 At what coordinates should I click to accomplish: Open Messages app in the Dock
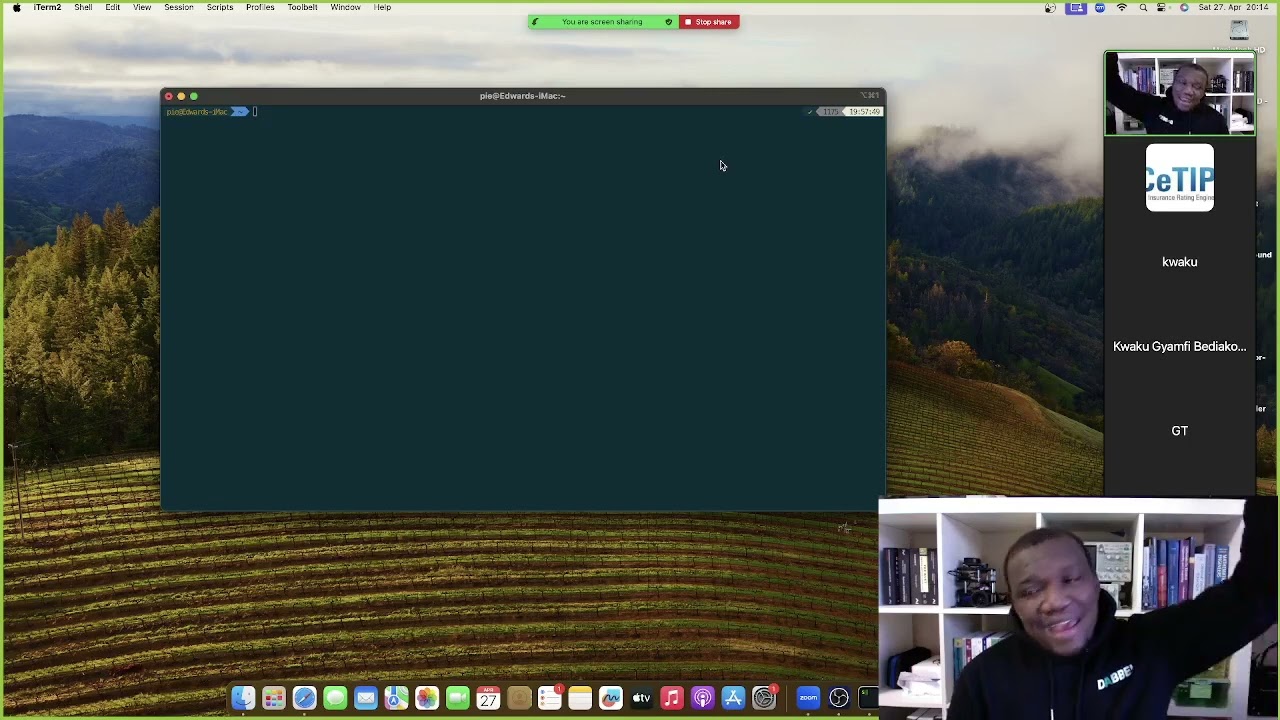[x=335, y=698]
